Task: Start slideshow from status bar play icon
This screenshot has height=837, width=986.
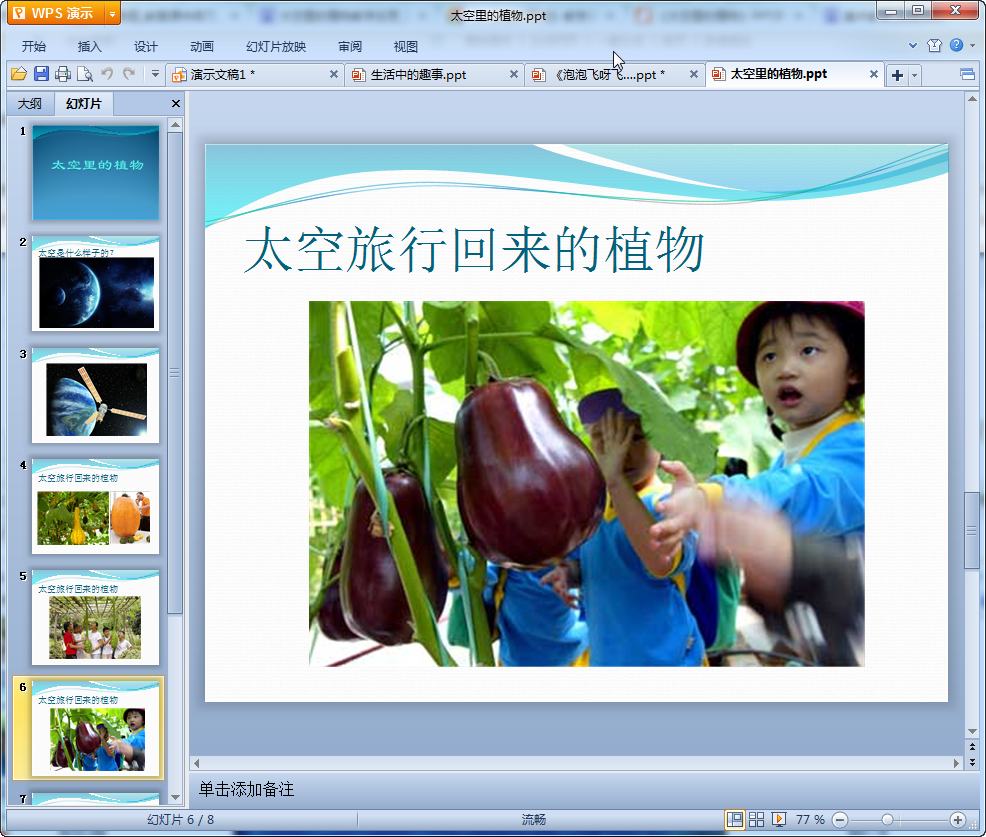Action: pos(778,819)
